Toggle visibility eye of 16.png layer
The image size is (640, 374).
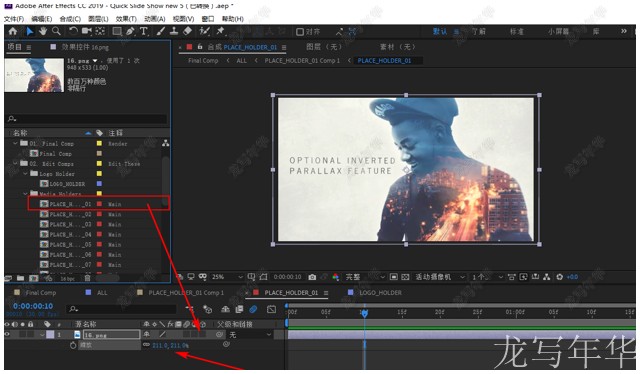pyautogui.click(x=7, y=334)
